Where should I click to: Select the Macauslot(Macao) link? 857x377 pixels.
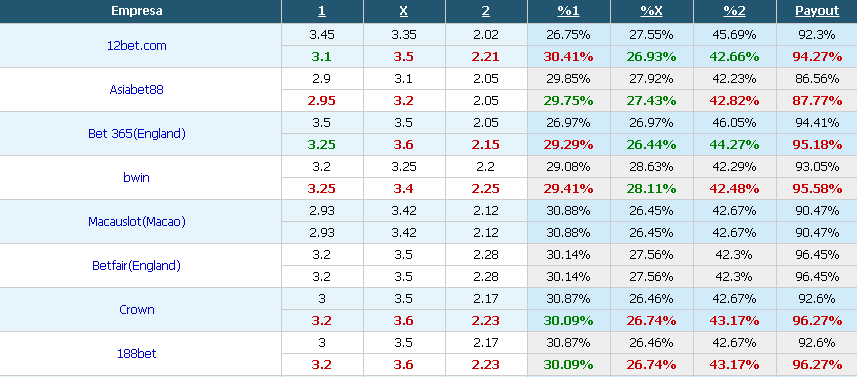tap(137, 222)
